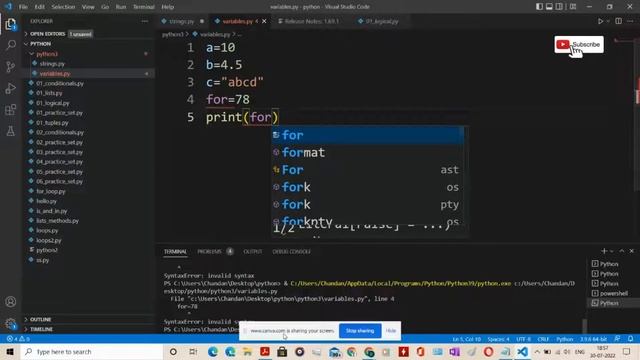Open the Accounts icon
Screen dimensions: 640x360
coord(11,302)
